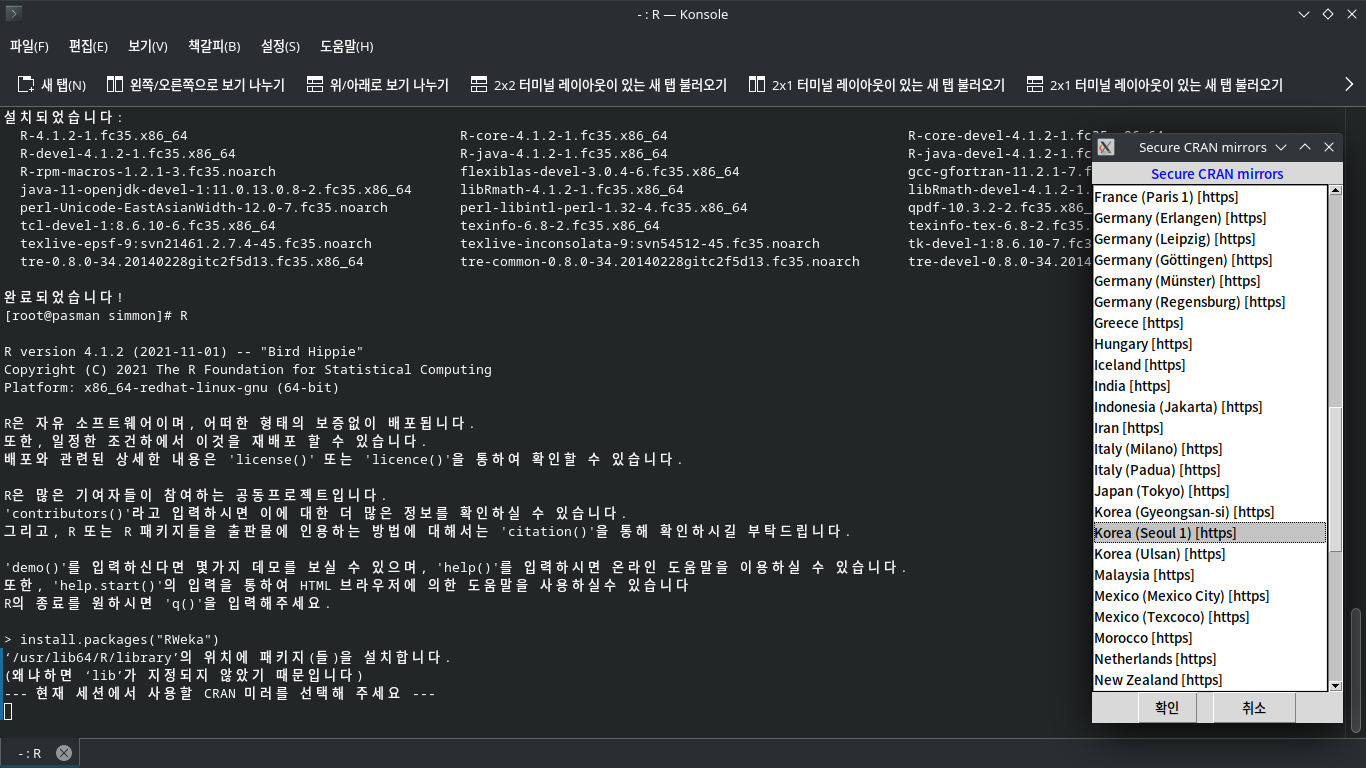Click mirror list scrollbar down arrow
Viewport: 1366px width, 768px height.
click(x=1335, y=685)
